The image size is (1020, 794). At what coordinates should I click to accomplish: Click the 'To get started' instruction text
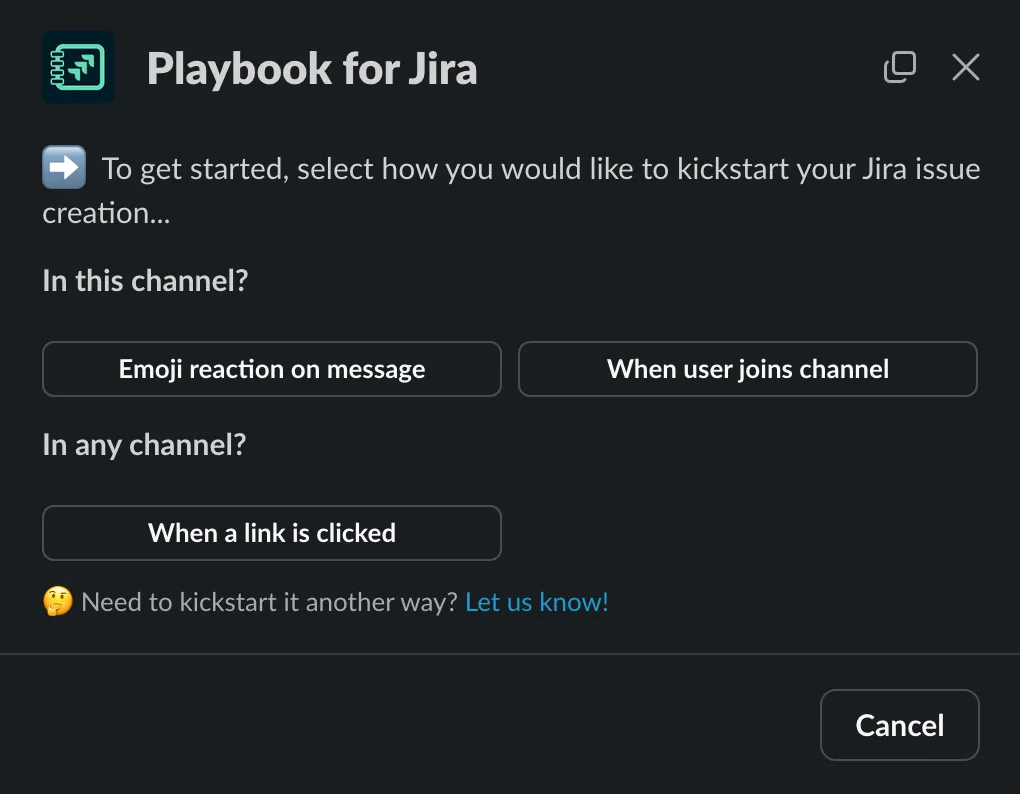(x=511, y=191)
